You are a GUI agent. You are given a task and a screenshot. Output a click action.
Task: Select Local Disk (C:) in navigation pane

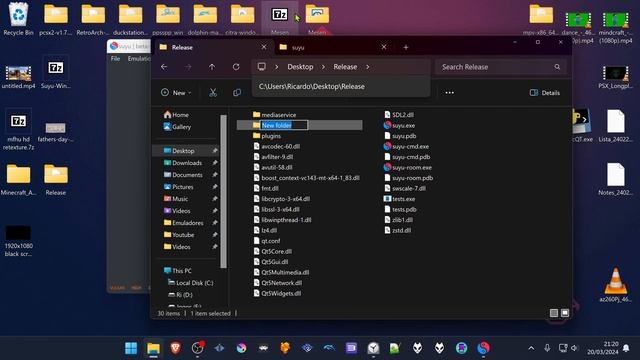coord(191,282)
